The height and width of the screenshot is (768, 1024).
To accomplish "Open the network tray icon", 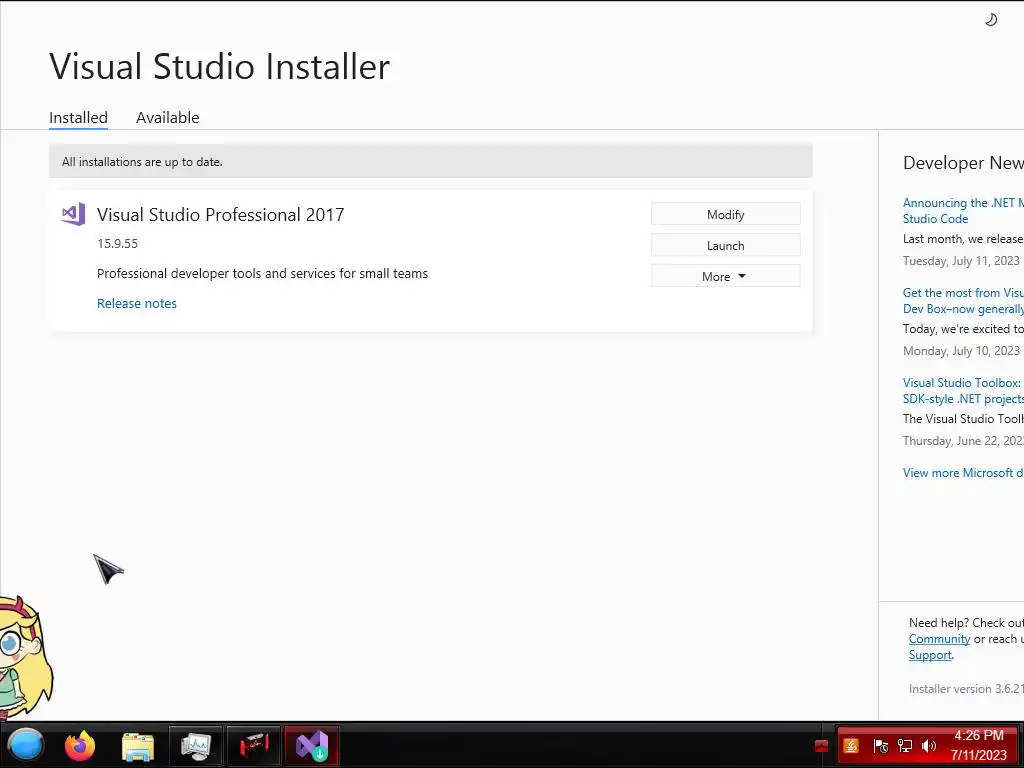I will pyautogui.click(x=904, y=746).
